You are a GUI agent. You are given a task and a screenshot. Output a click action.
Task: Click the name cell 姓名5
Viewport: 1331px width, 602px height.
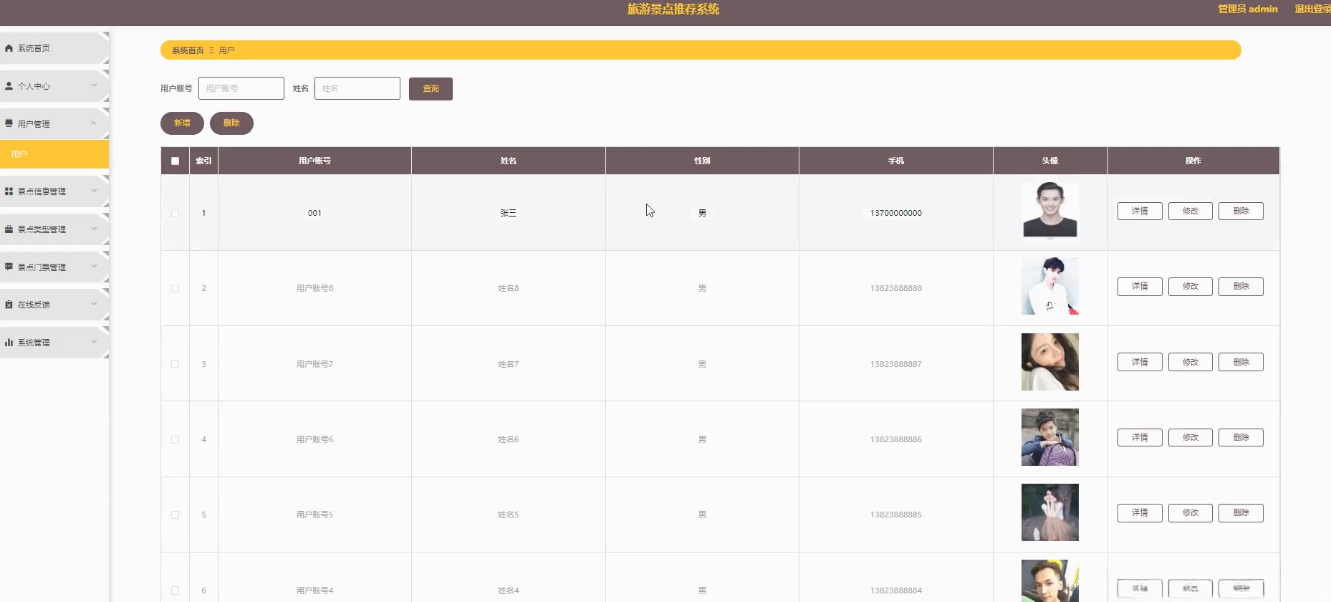[509, 515]
